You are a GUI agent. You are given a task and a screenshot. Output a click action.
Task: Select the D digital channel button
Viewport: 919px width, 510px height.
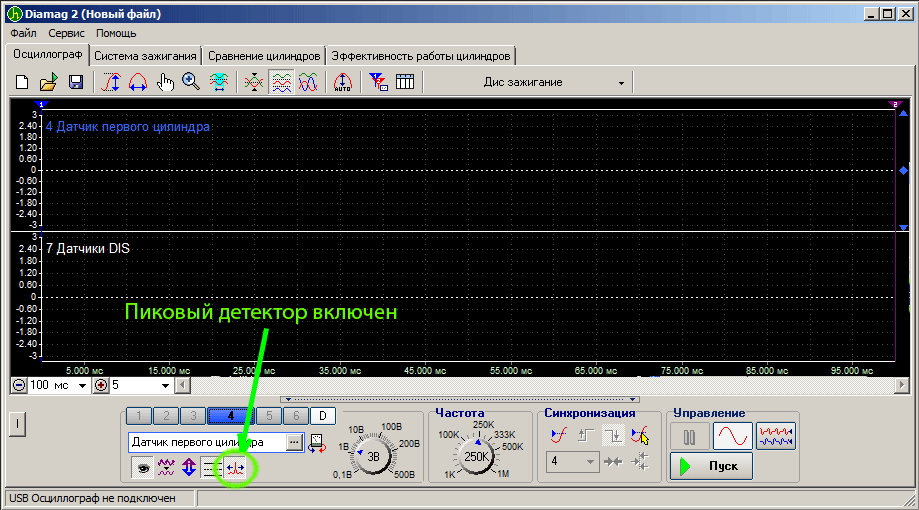pos(323,416)
